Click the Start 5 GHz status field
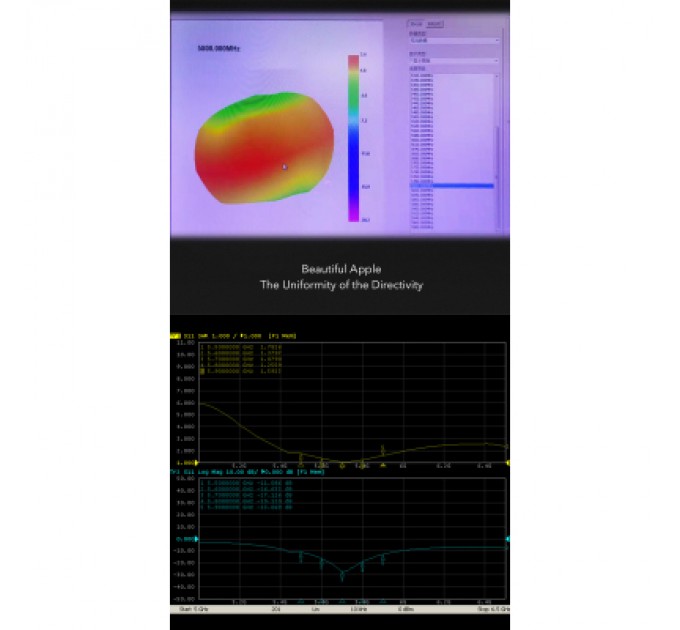 191,608
